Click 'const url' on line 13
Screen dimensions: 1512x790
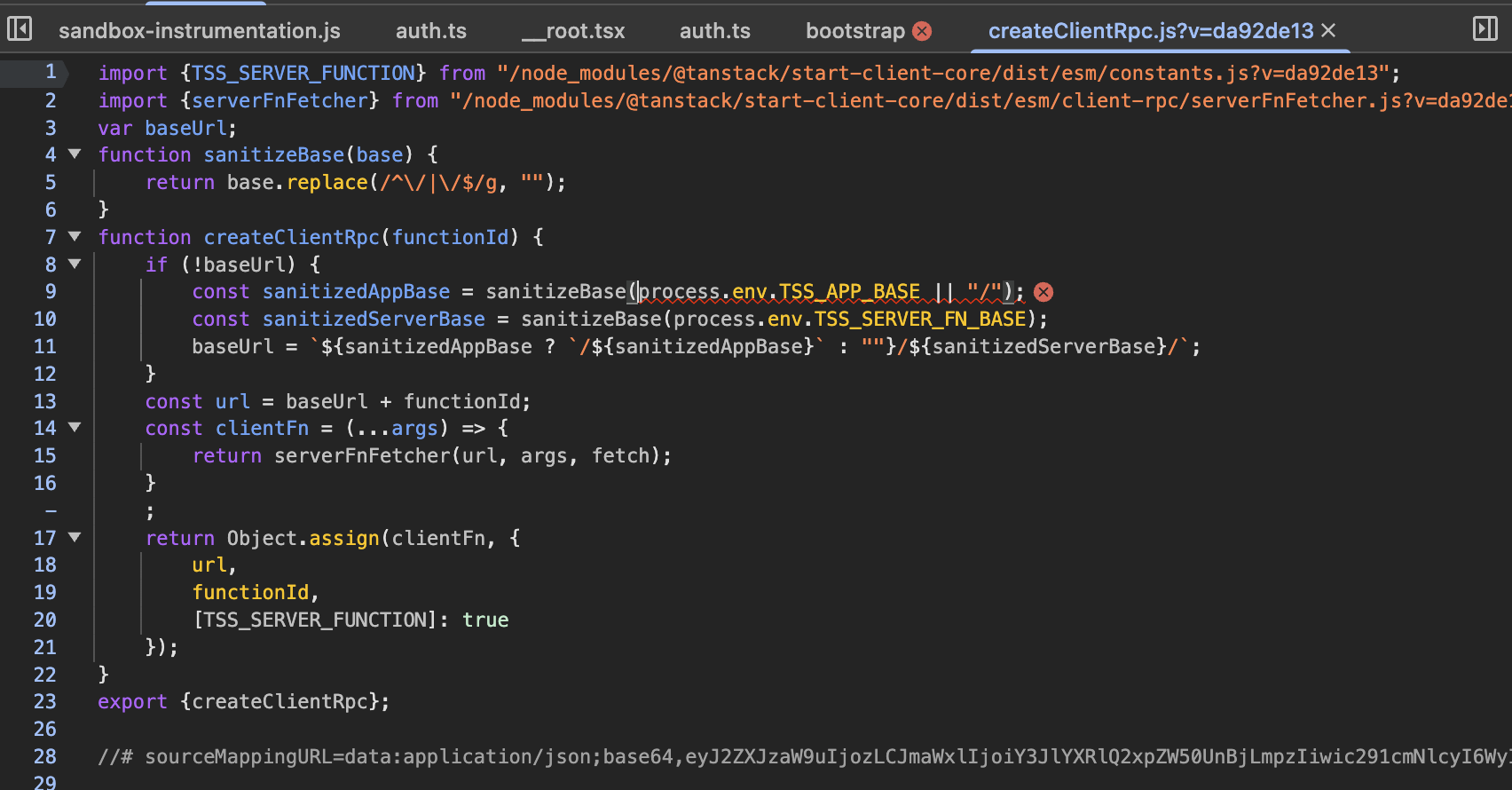point(198,401)
